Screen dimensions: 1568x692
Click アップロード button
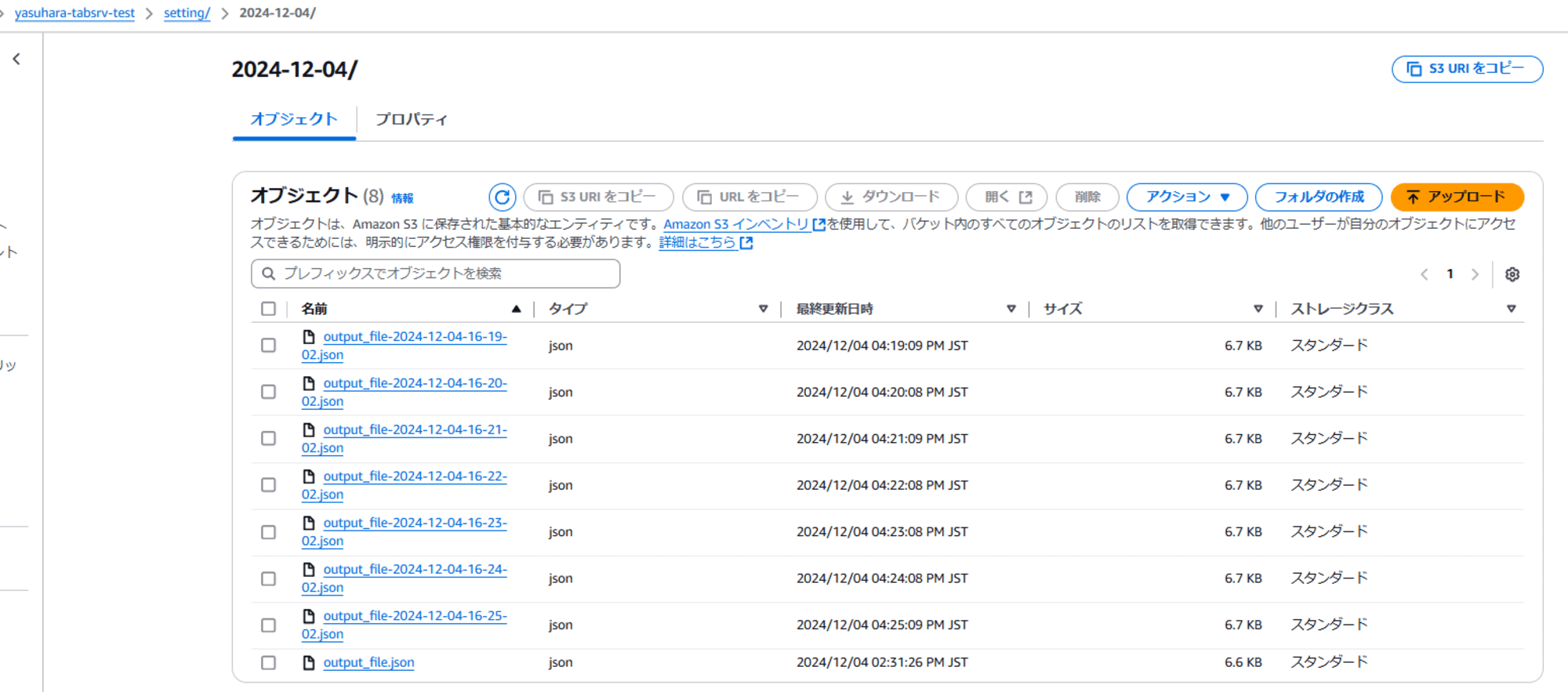click(1457, 197)
